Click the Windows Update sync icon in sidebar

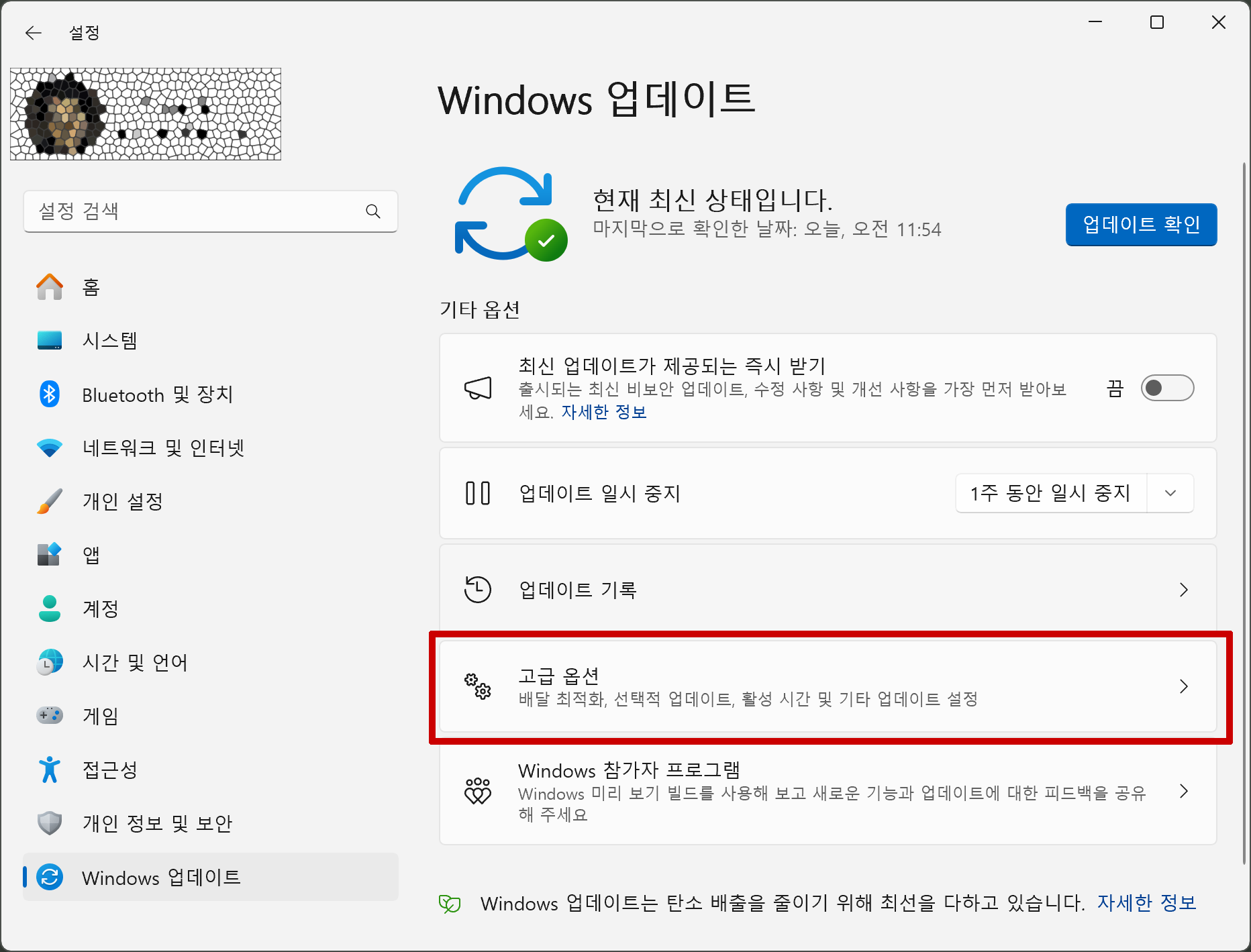(50, 877)
